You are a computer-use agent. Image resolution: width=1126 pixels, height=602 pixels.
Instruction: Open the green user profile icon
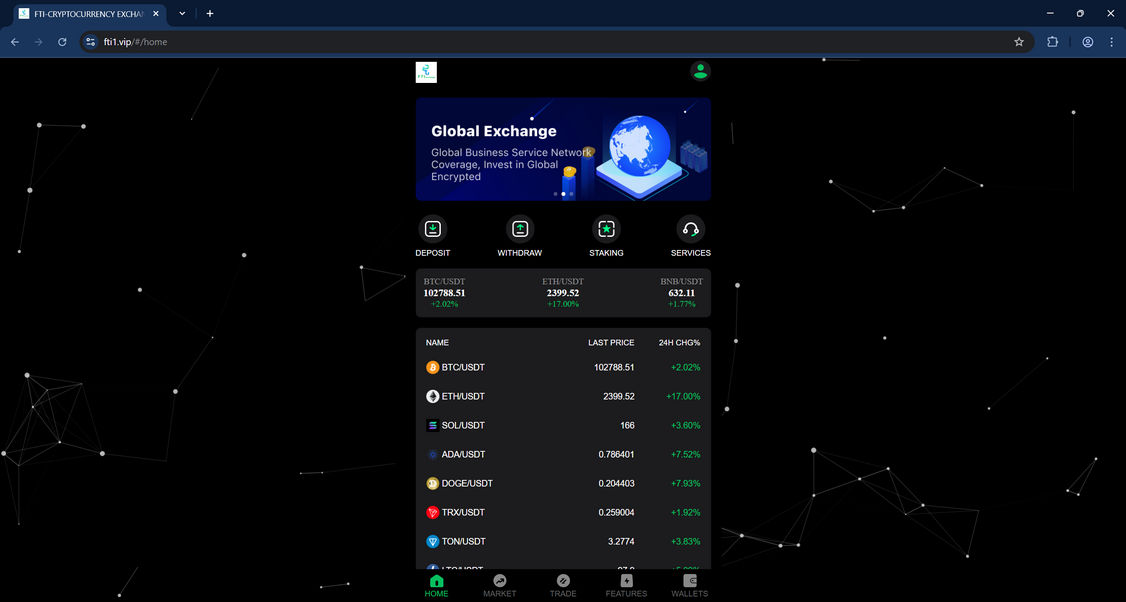pyautogui.click(x=700, y=71)
